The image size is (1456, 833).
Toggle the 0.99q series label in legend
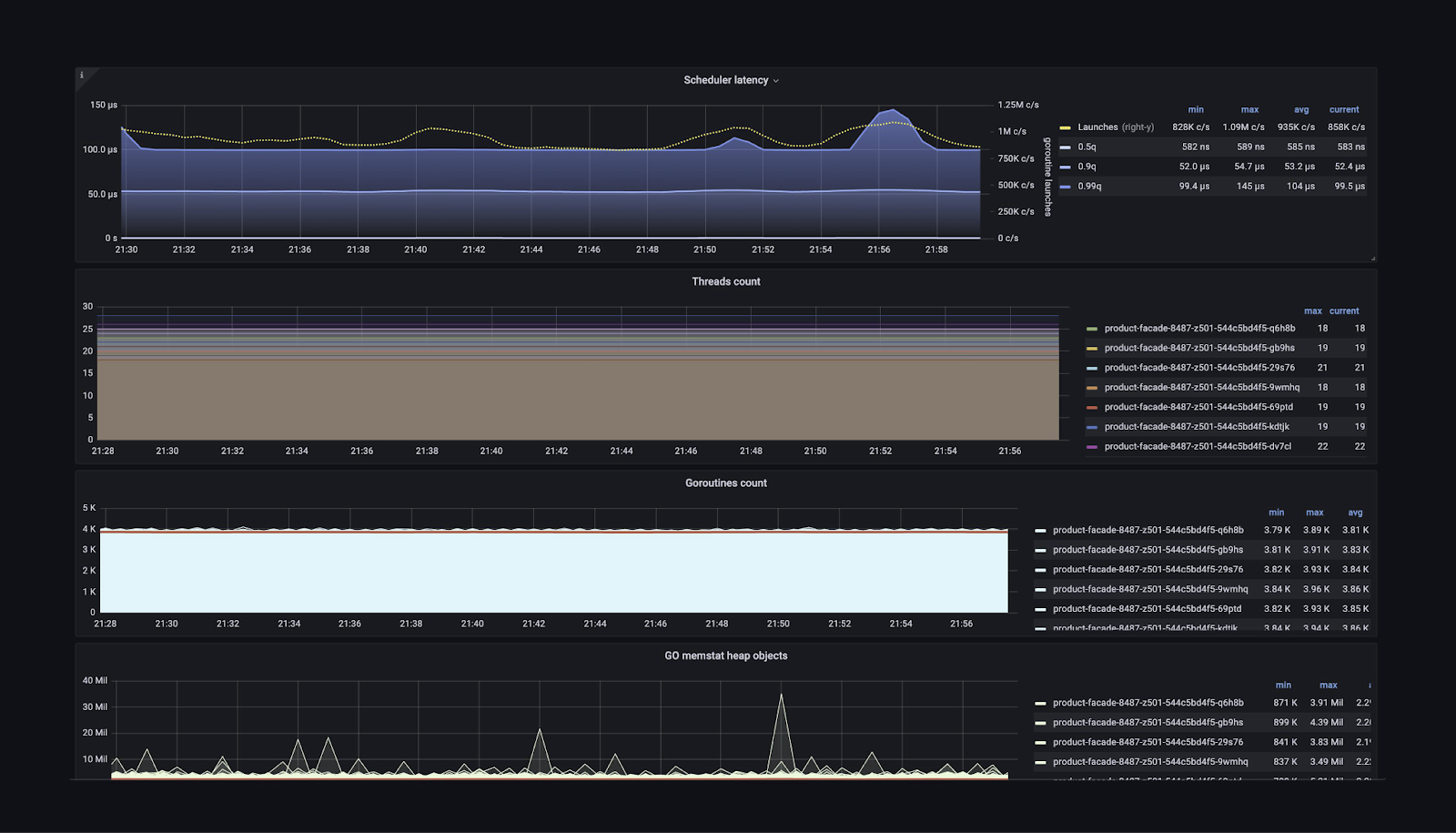click(1089, 186)
